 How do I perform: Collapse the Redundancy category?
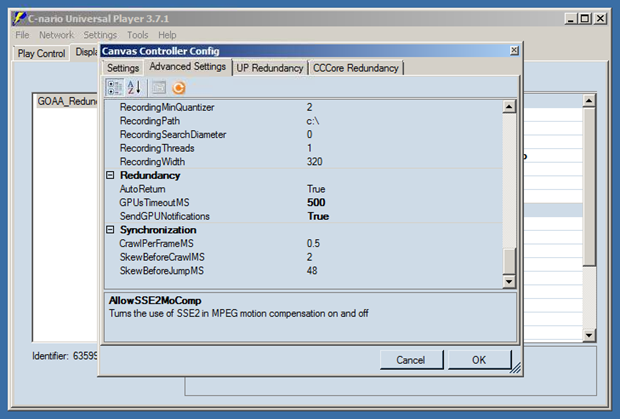click(110, 175)
